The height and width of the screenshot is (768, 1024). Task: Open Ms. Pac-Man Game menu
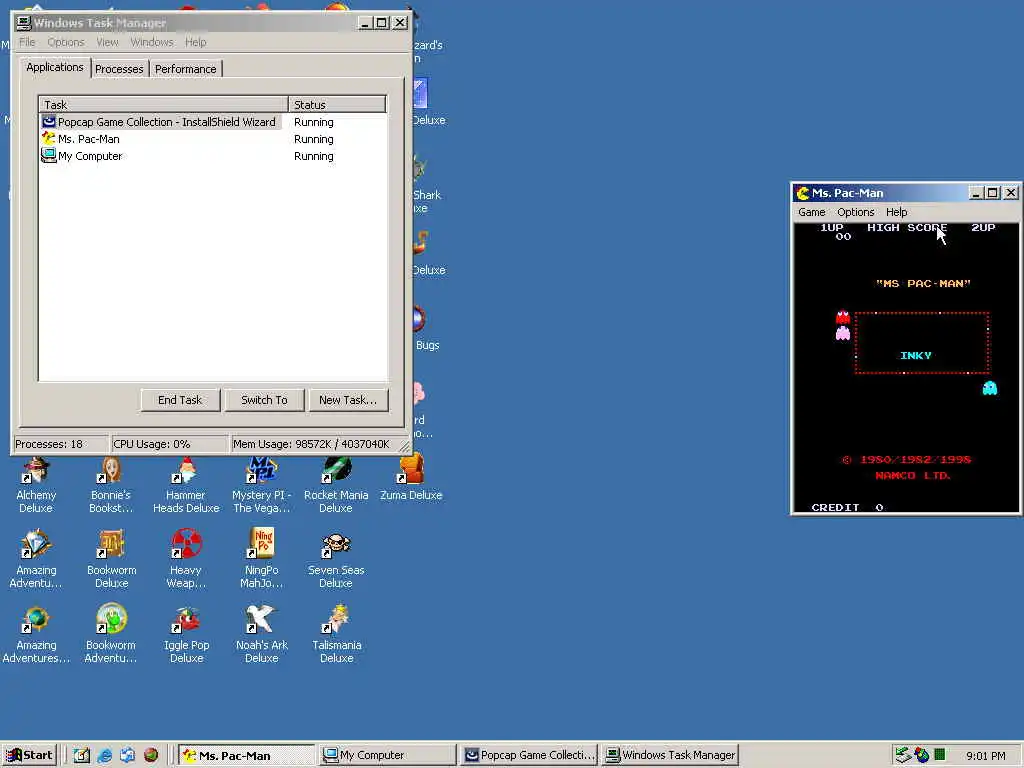(812, 212)
